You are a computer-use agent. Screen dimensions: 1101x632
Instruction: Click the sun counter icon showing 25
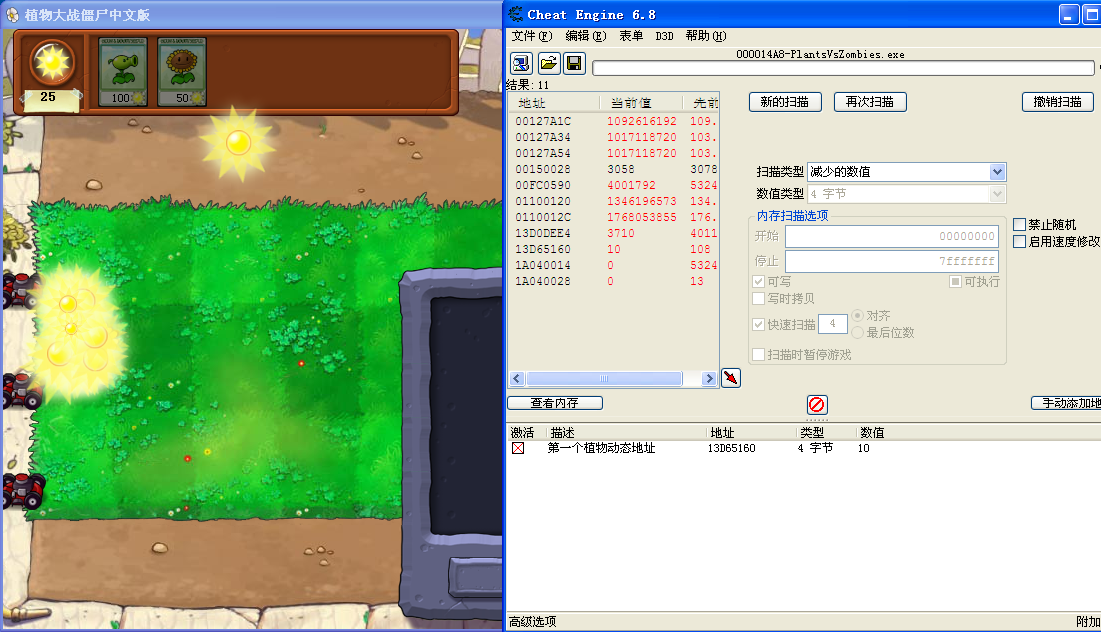coord(52,64)
